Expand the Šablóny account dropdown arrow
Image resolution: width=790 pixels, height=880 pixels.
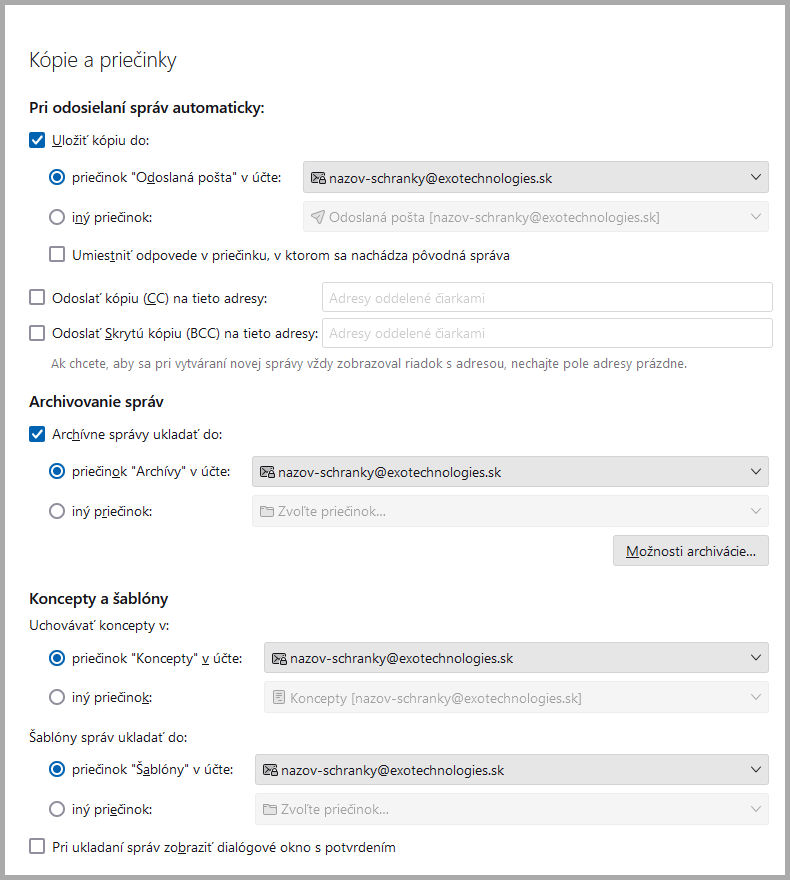754,770
